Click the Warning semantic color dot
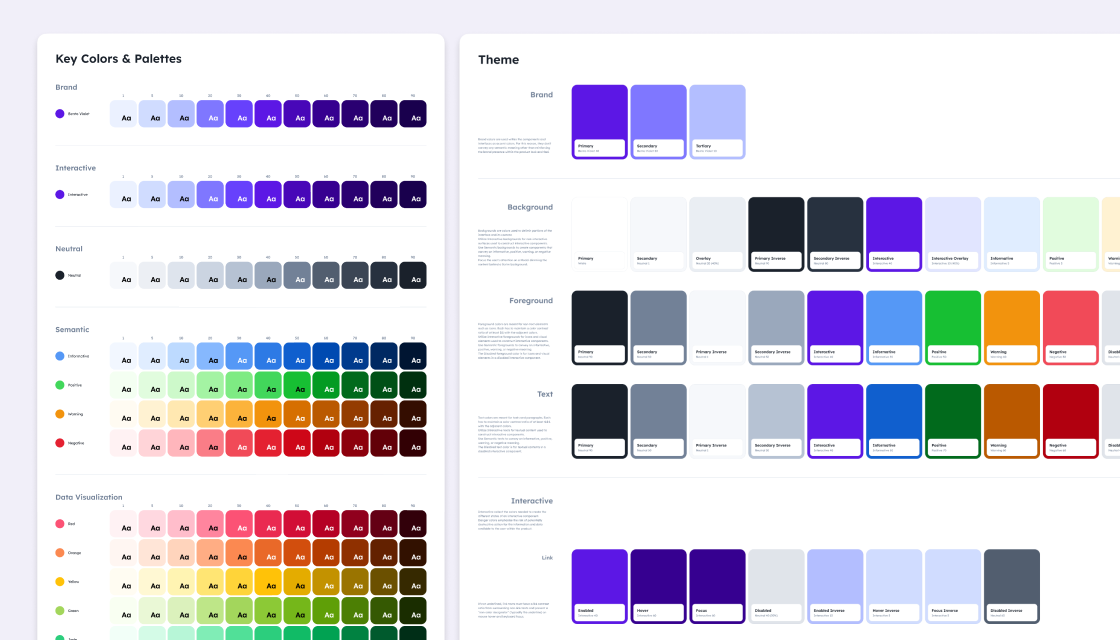 pos(60,414)
